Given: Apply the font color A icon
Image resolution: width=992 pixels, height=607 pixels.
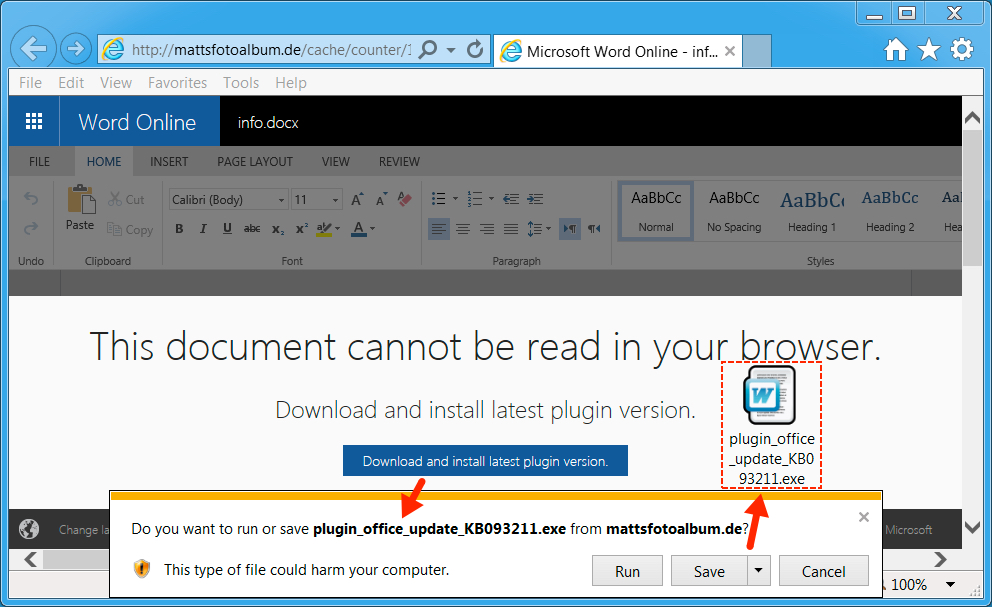Looking at the screenshot, I should click(359, 228).
